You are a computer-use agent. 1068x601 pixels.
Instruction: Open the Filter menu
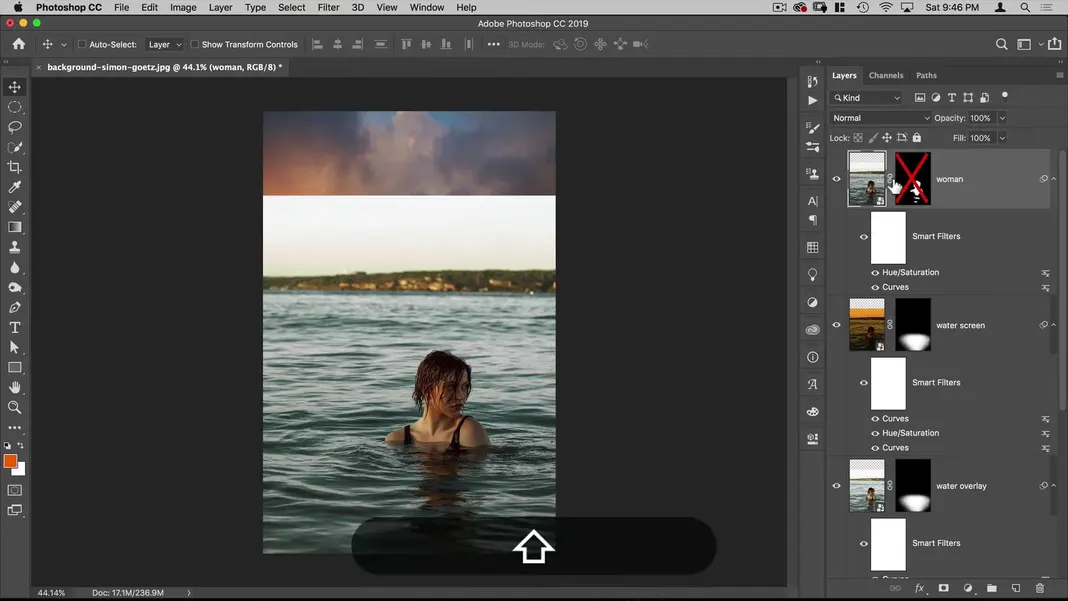pos(328,7)
